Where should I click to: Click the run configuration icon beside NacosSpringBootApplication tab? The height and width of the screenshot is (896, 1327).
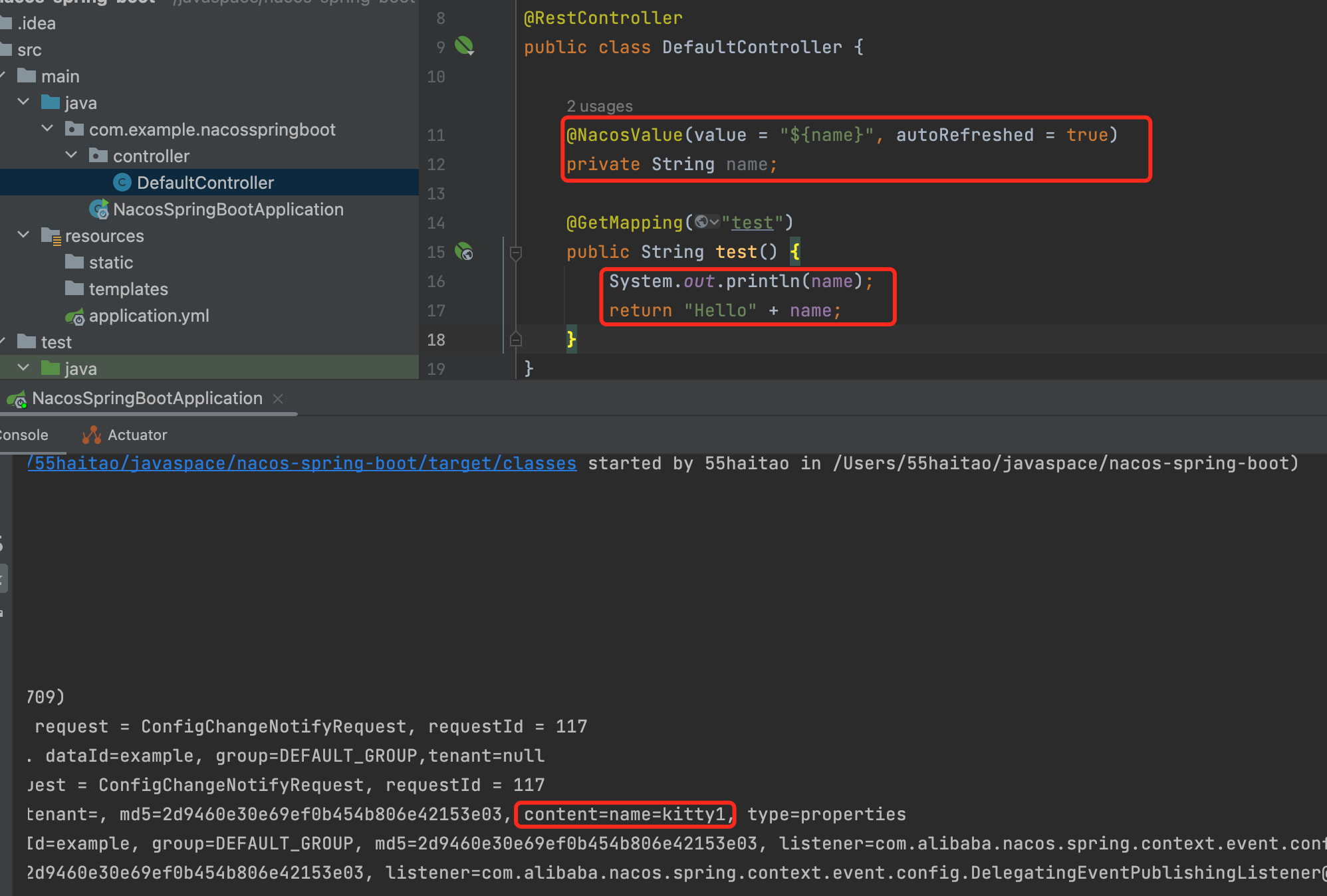click(16, 399)
